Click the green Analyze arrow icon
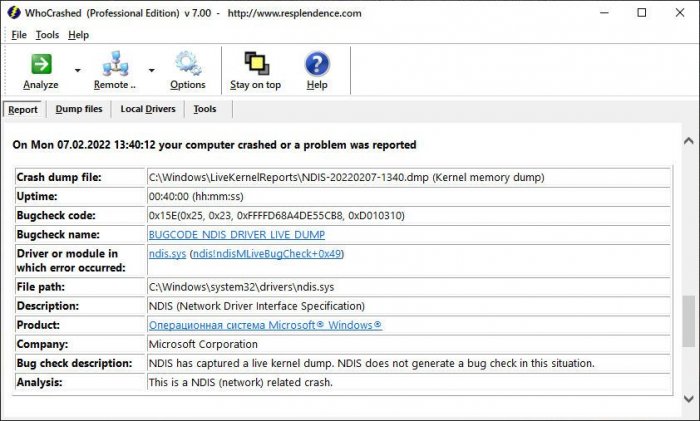 (x=41, y=64)
